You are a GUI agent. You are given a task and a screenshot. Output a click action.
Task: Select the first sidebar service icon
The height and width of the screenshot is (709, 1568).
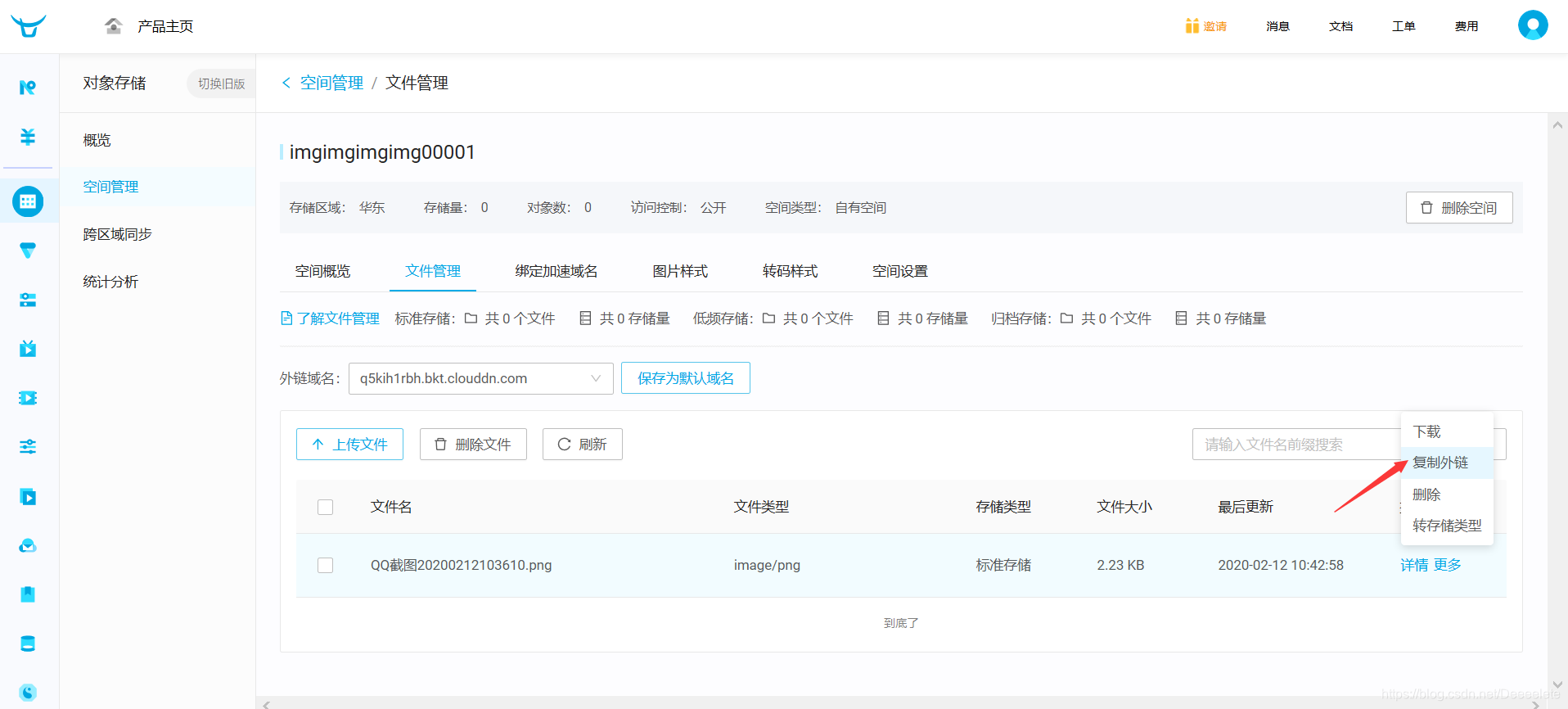[x=28, y=87]
